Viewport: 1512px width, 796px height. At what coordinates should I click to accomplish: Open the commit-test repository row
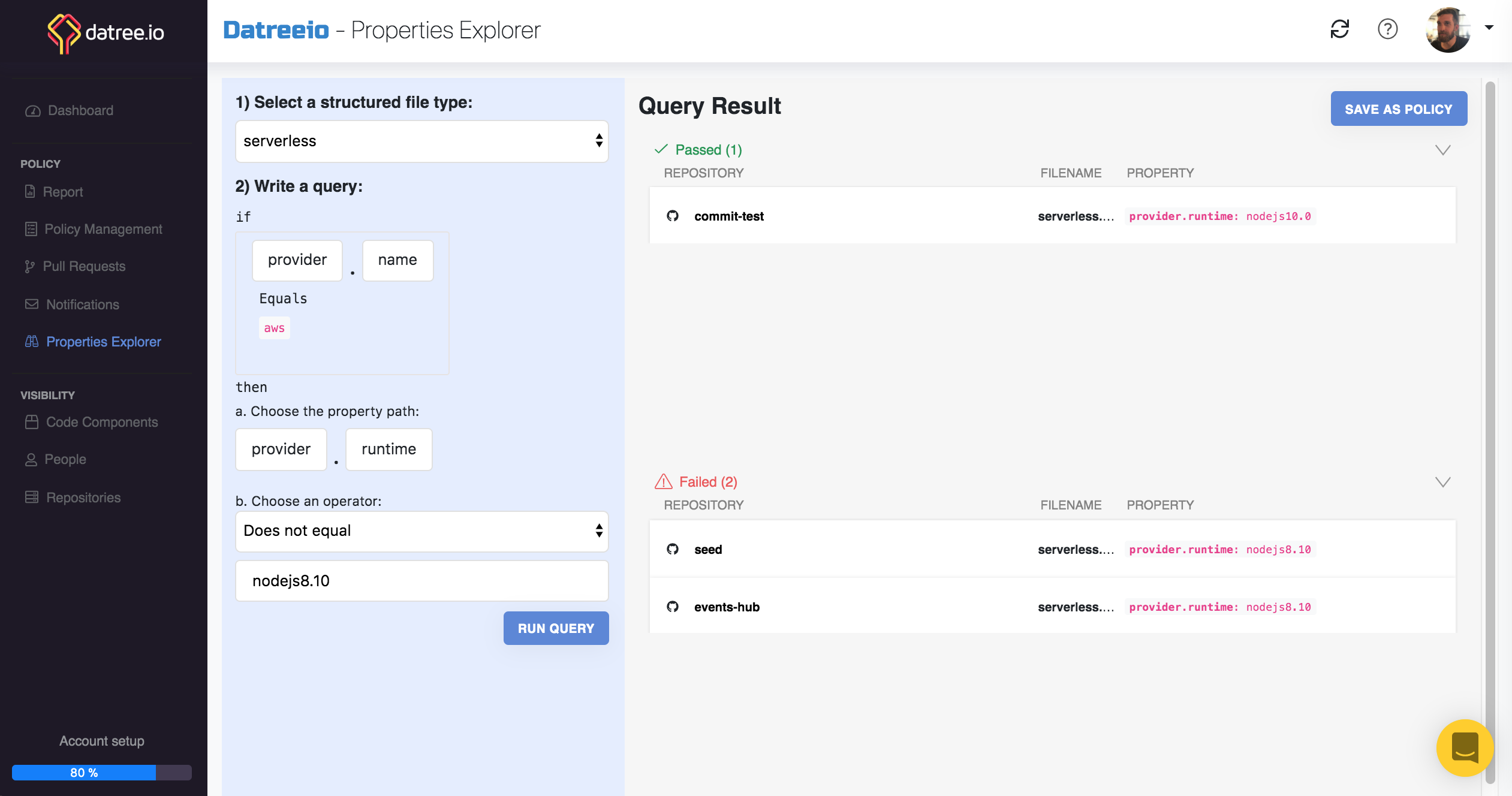1053,216
